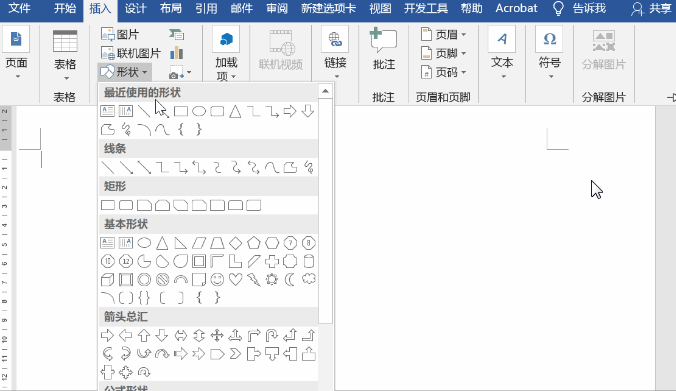This screenshot has height=391, width=676.
Task: Pick the block left arrow in 箭头总汇
Action: [x=125, y=335]
